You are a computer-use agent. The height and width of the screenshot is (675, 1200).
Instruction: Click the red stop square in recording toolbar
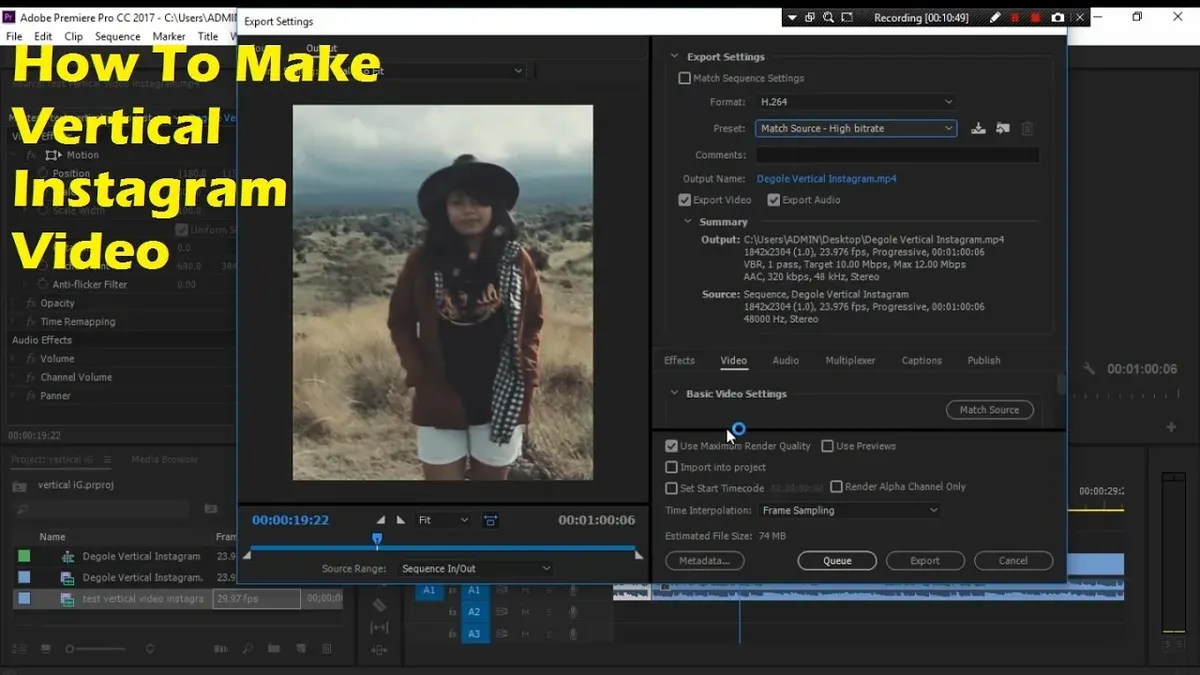coord(1035,18)
